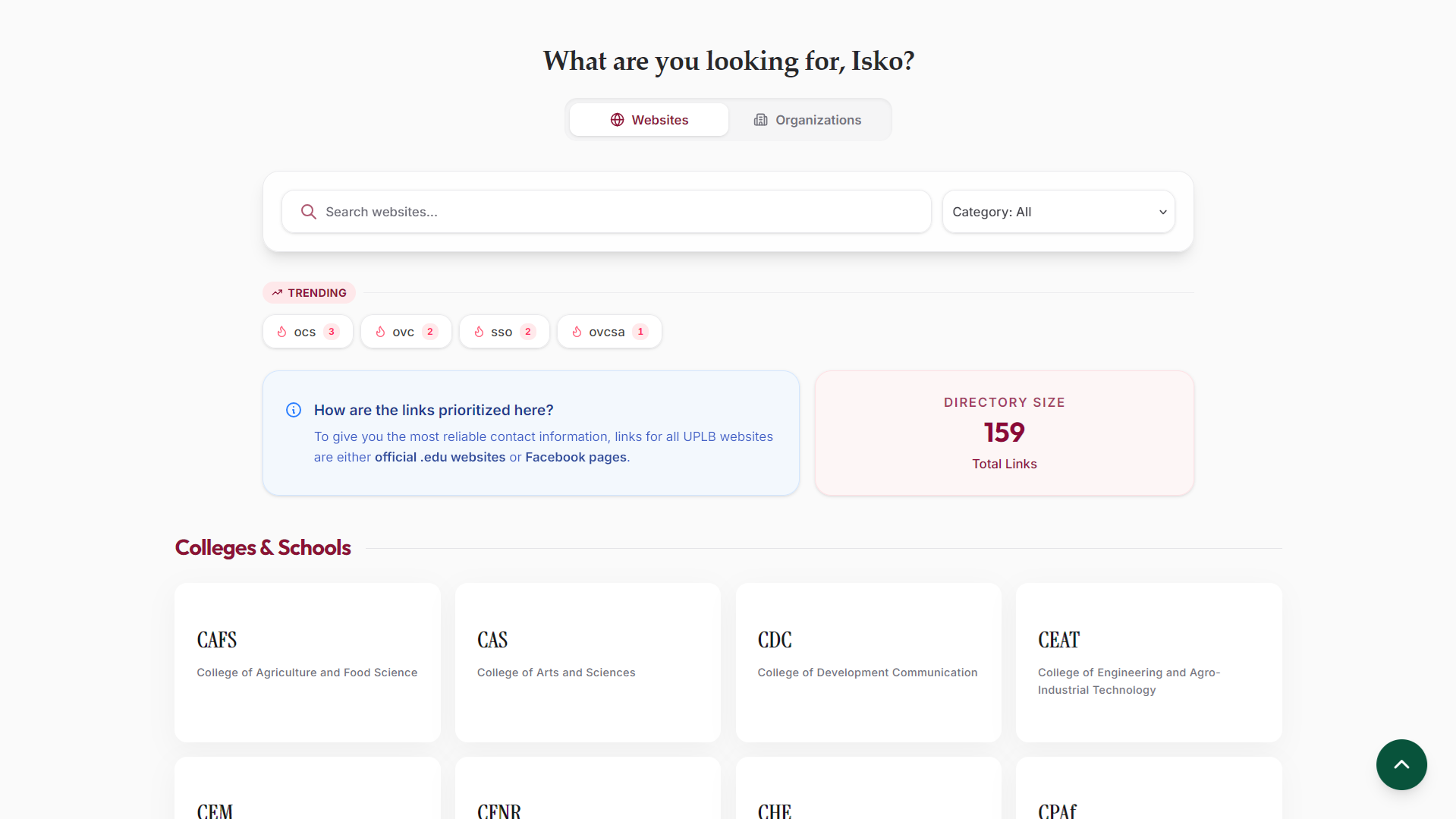Click the flame icon on sso chip
The height and width of the screenshot is (819, 1456).
479,332
